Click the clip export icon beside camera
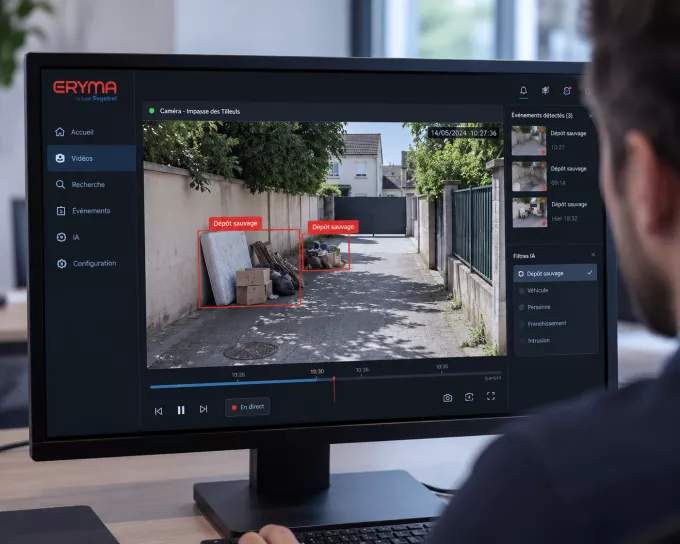680x544 pixels. (x=469, y=397)
